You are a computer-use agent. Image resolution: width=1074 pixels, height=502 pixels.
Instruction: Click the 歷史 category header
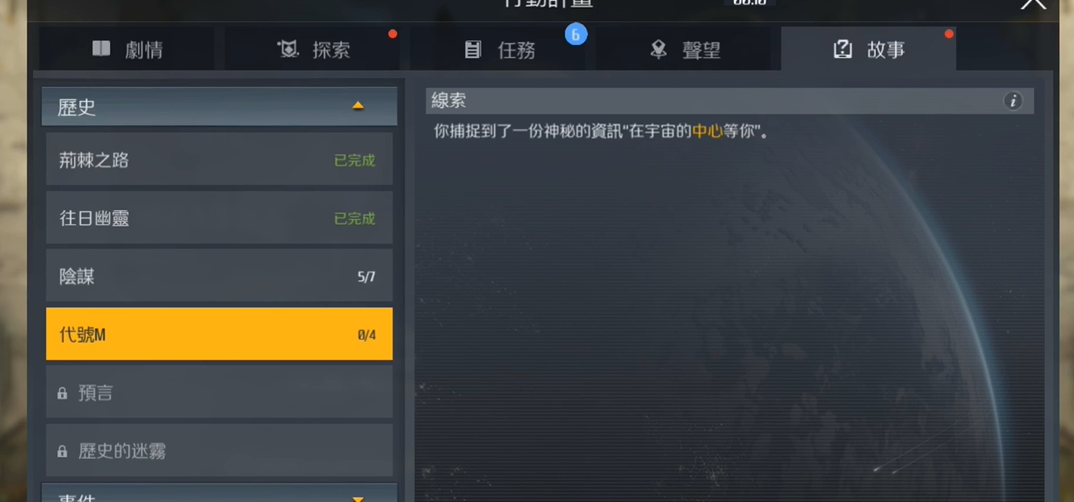(219, 106)
